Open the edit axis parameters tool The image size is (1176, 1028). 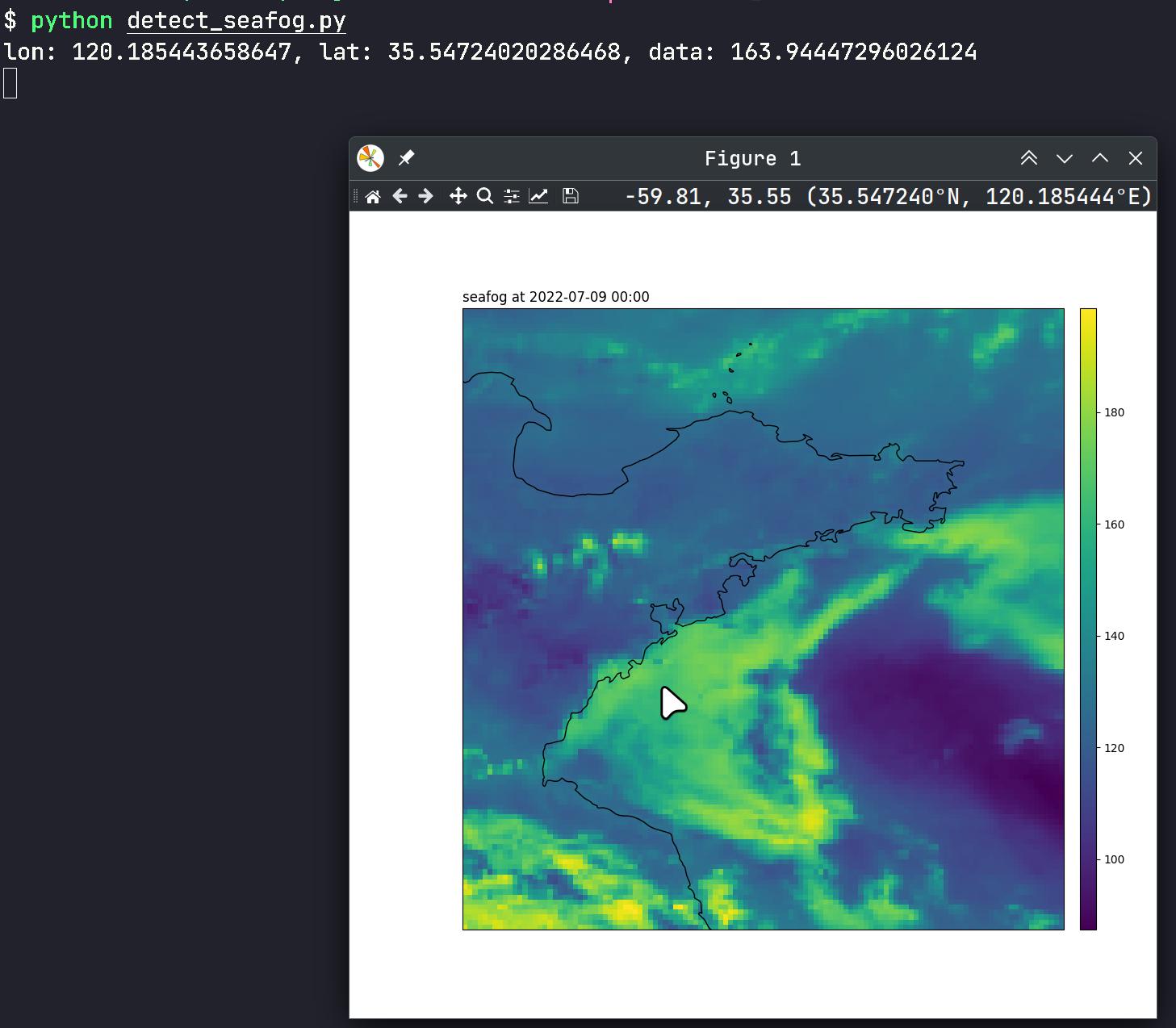tap(538, 196)
